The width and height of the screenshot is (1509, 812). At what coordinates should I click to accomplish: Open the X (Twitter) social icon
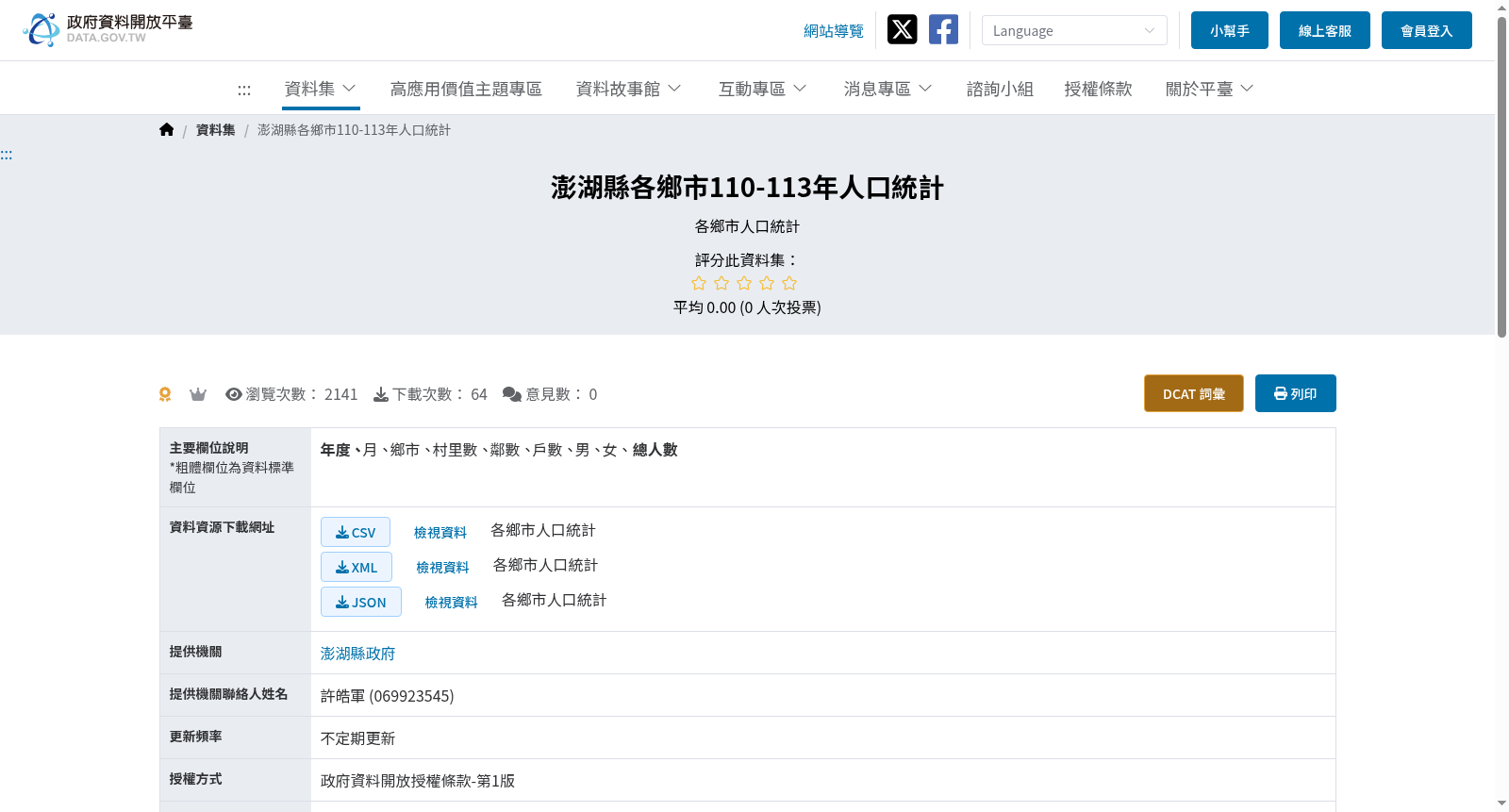tap(902, 29)
